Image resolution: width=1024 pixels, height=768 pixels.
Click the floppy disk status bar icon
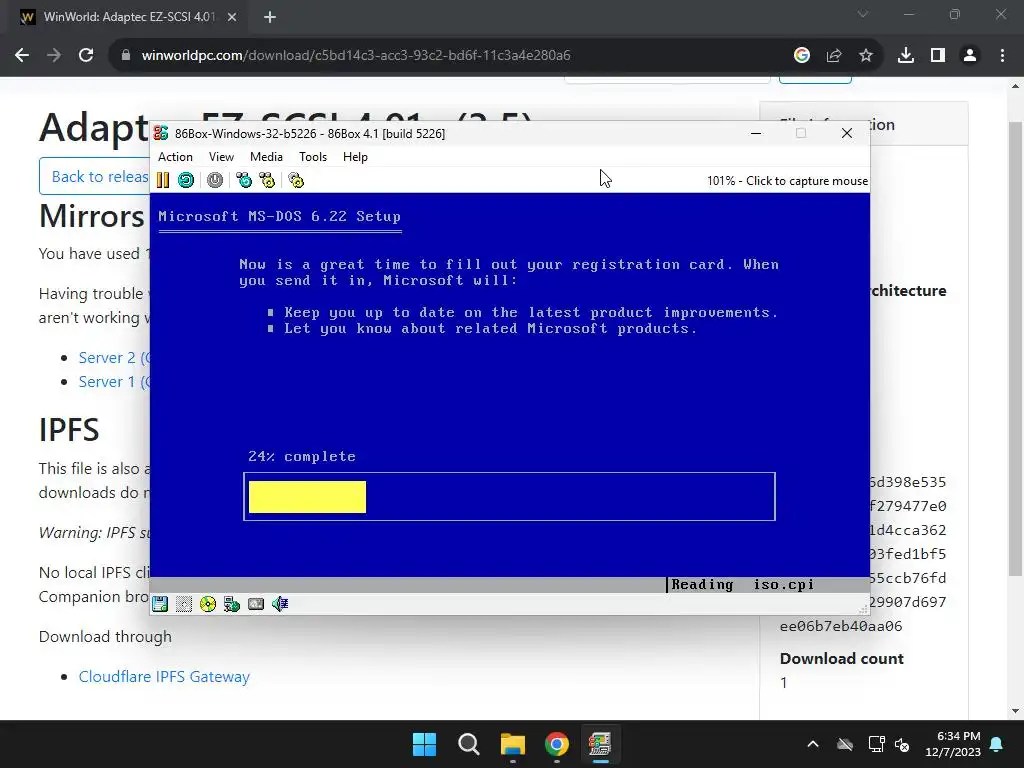(x=160, y=604)
